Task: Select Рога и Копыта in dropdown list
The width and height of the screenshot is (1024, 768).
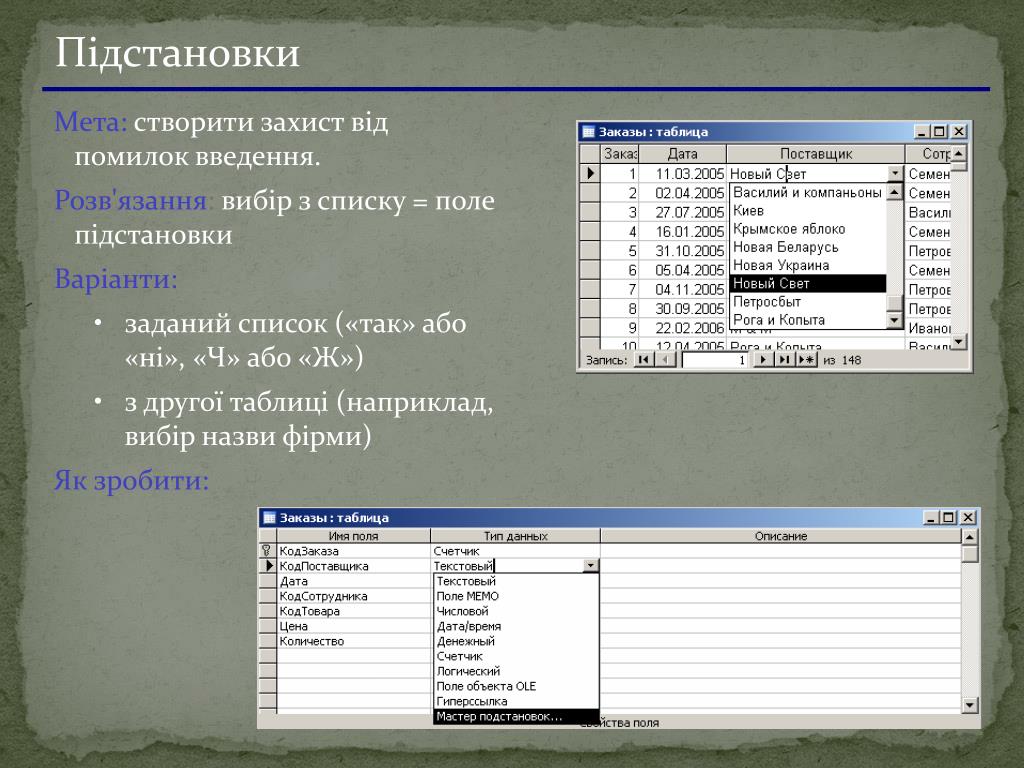Action: [808, 320]
